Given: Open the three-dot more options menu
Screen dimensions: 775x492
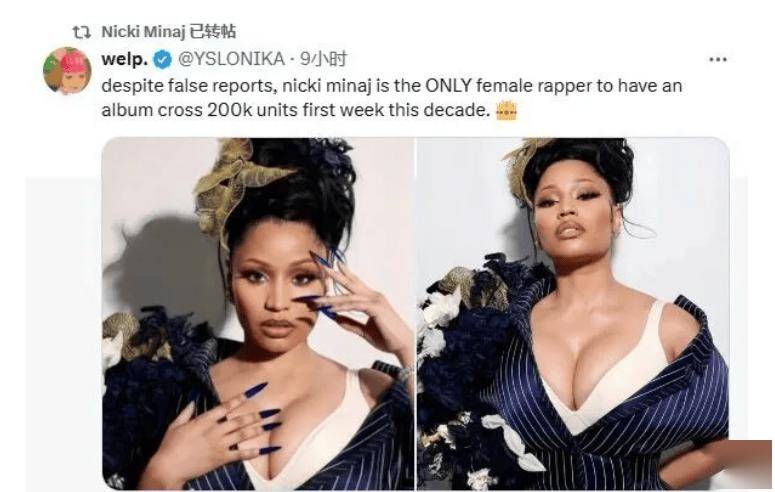Looking at the screenshot, I should click(718, 59).
